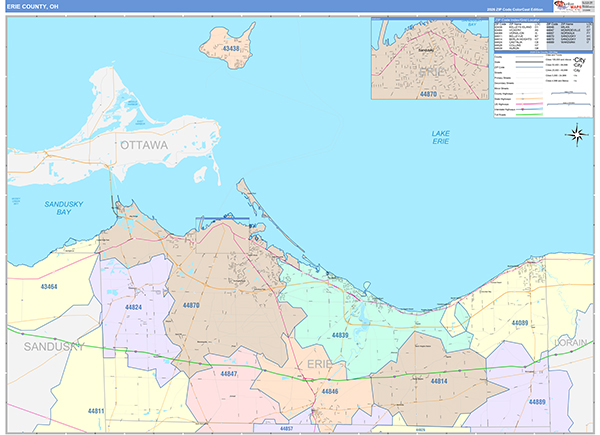Click '2026 ZIP Code ColorCast Edition' text
Image resolution: width=600 pixels, height=435 pixels.
[515, 9]
